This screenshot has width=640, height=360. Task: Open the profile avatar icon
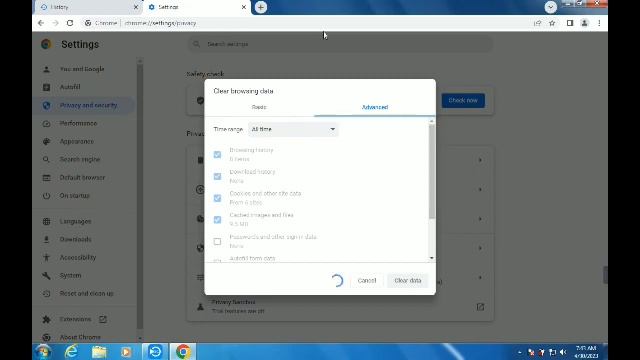point(584,23)
